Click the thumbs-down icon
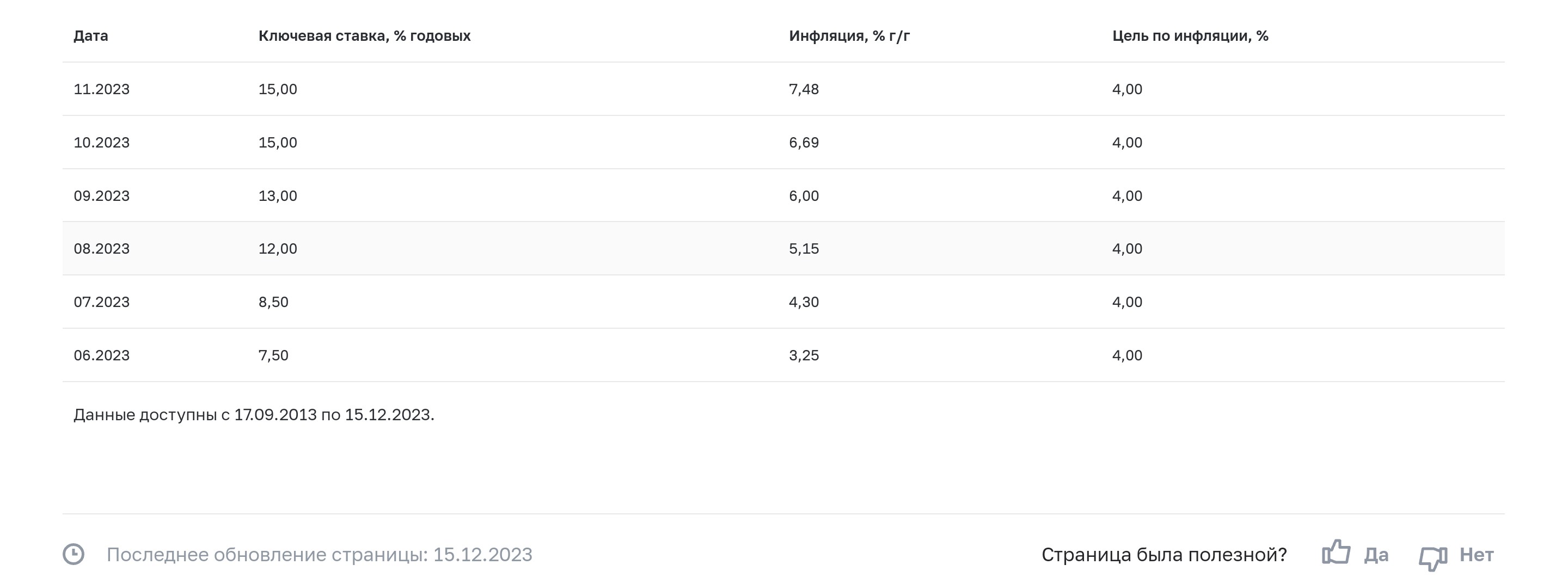 pos(1433,557)
